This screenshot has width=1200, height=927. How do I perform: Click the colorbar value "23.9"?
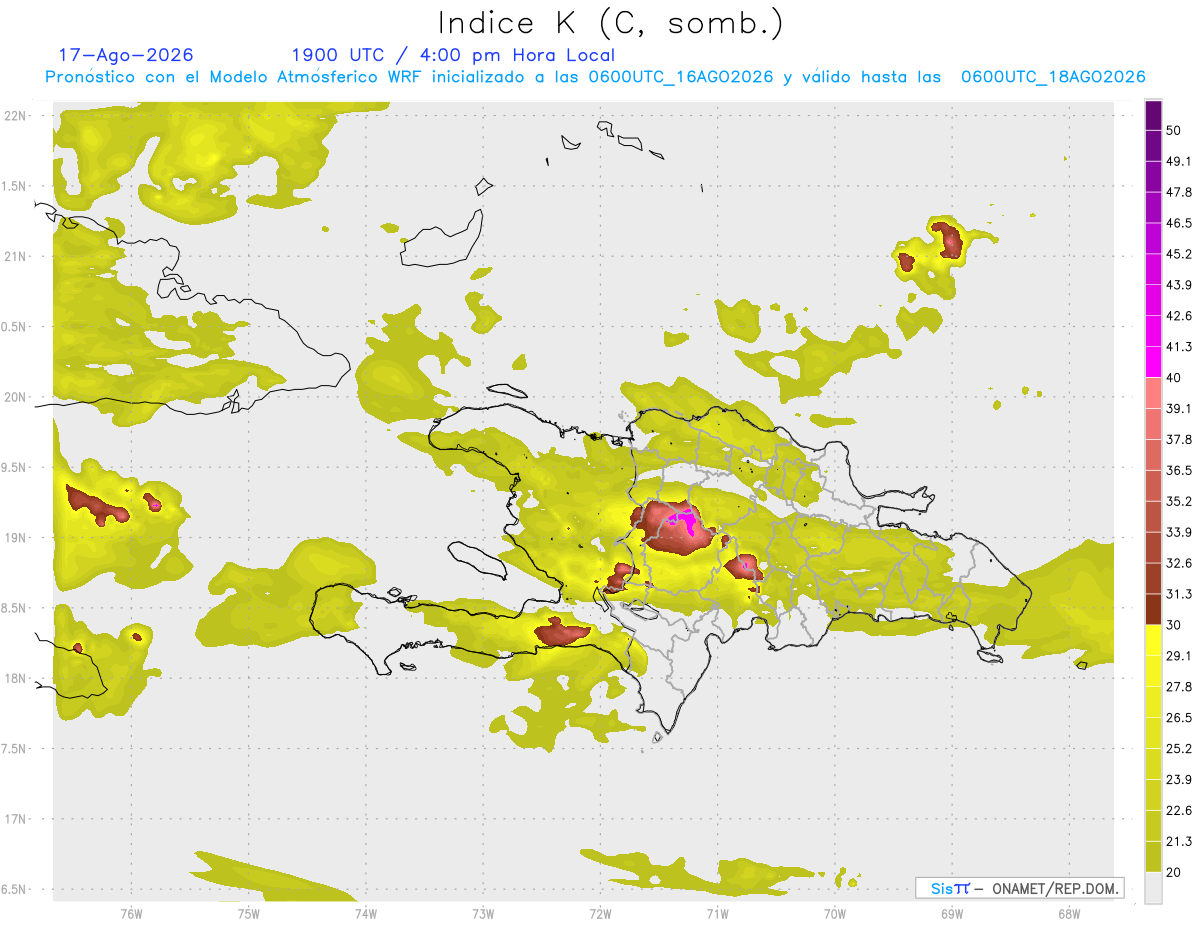(1179, 780)
